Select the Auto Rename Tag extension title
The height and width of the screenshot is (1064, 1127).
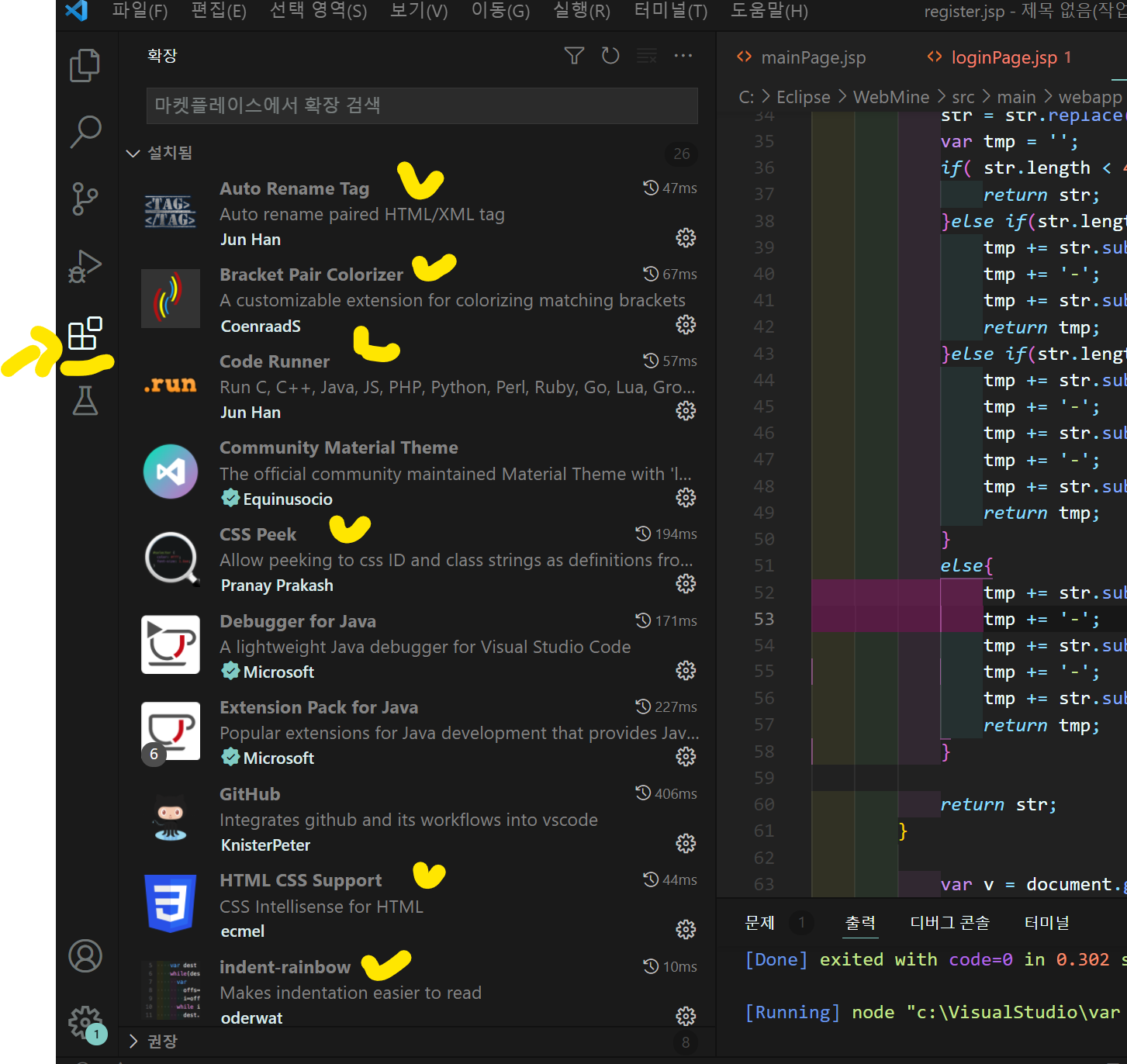pyautogui.click(x=295, y=188)
